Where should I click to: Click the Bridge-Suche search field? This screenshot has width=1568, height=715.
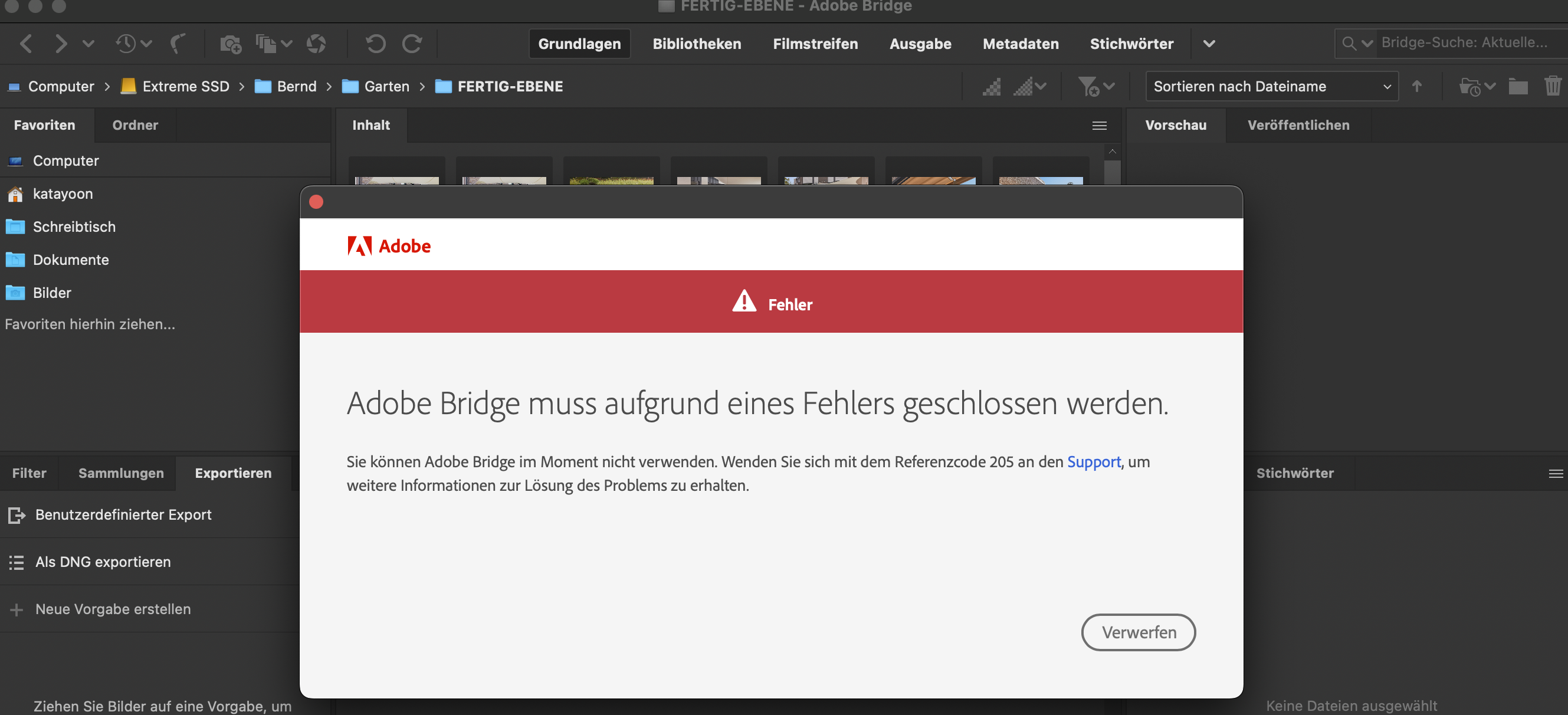(x=1467, y=42)
